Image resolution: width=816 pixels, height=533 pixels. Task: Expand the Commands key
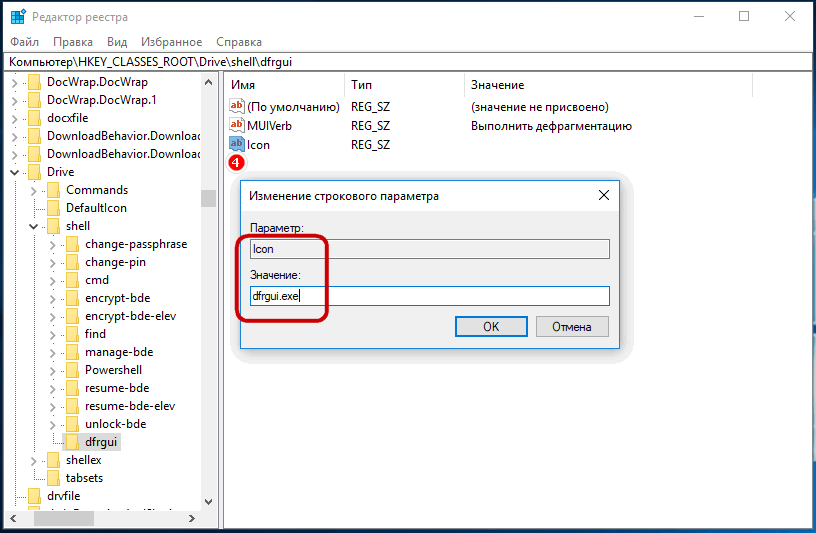coord(34,191)
